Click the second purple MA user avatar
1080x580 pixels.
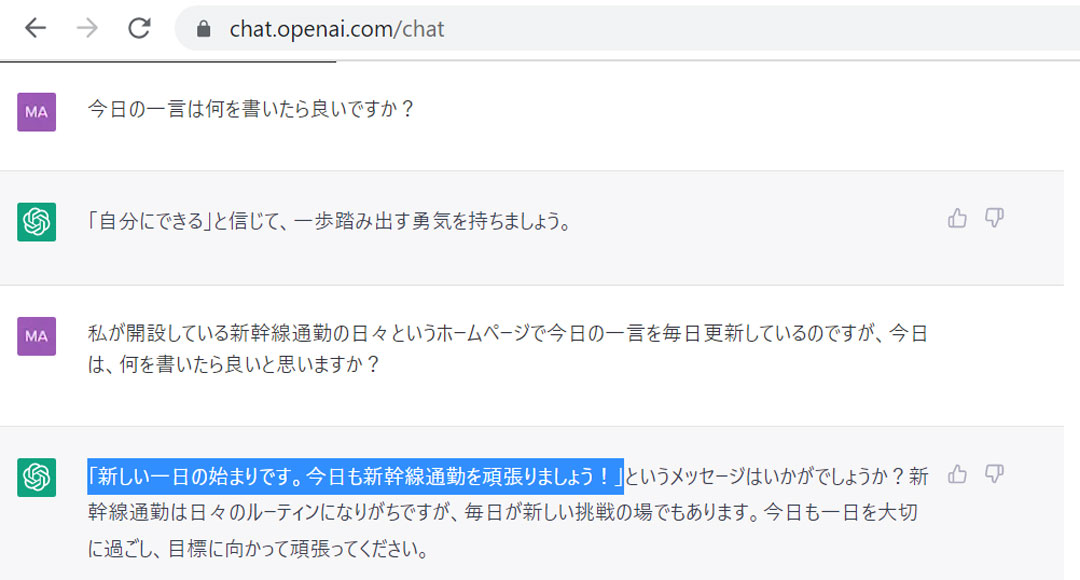coord(37,336)
